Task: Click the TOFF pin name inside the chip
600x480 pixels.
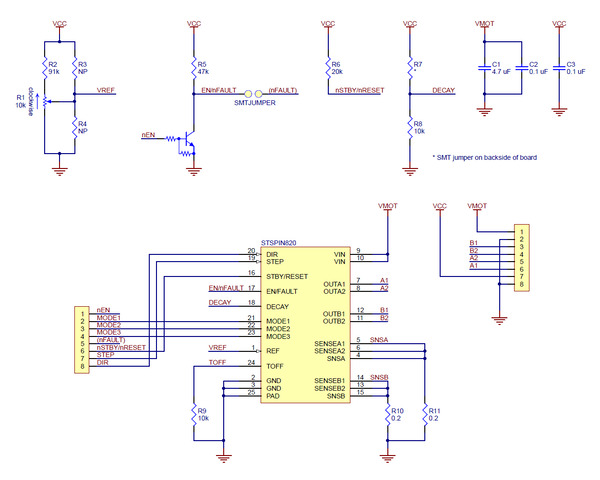Action: click(x=275, y=366)
